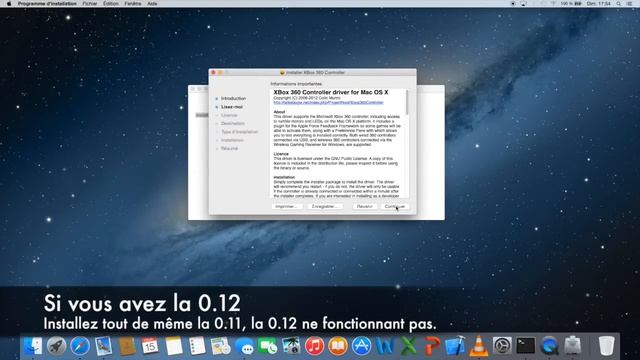640x360 pixels.
Task: Click the Introduction step in sidebar
Action: pos(233,98)
